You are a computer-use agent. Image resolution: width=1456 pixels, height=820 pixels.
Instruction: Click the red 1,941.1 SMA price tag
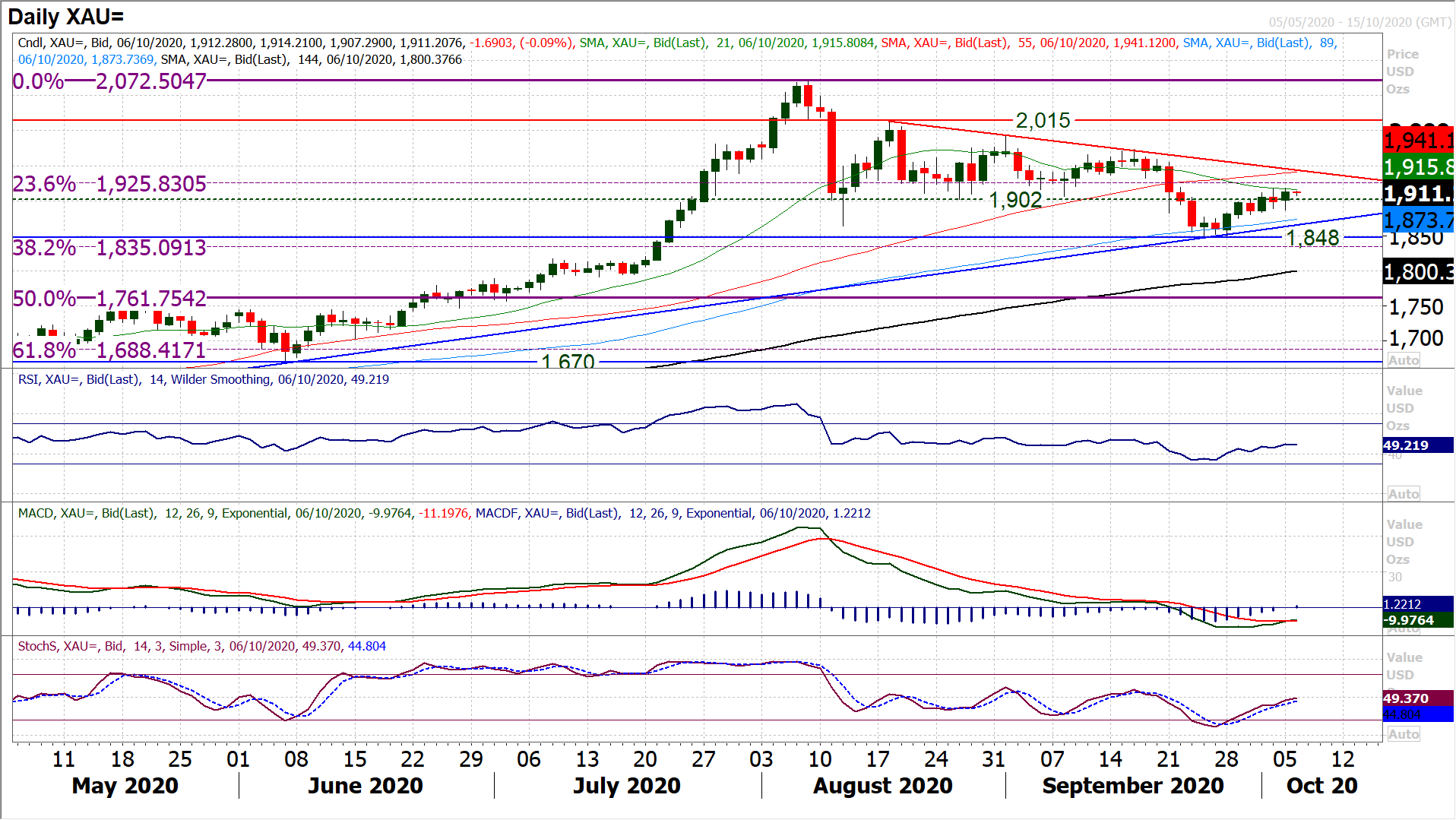point(1418,140)
